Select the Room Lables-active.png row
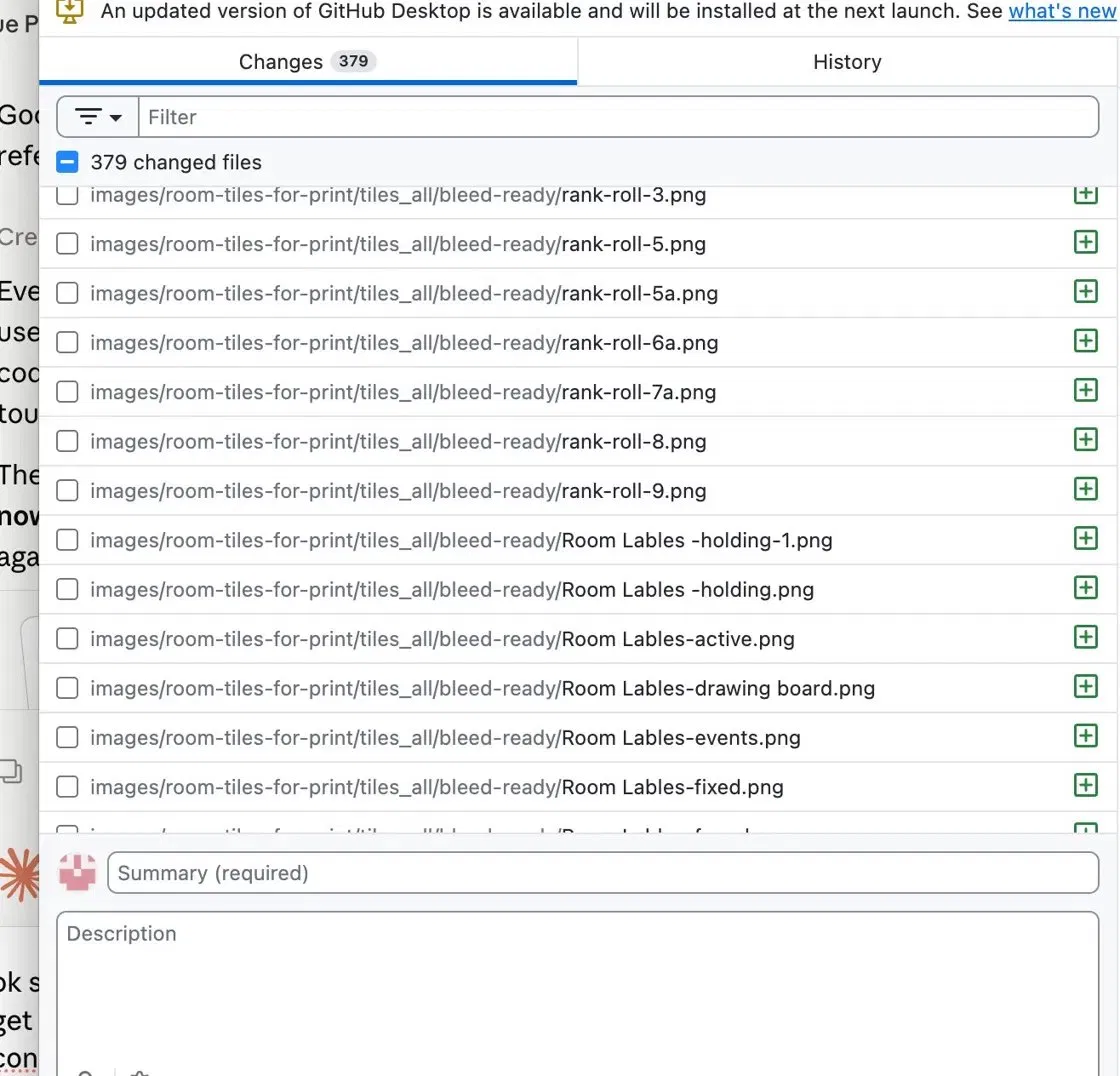 pos(579,639)
